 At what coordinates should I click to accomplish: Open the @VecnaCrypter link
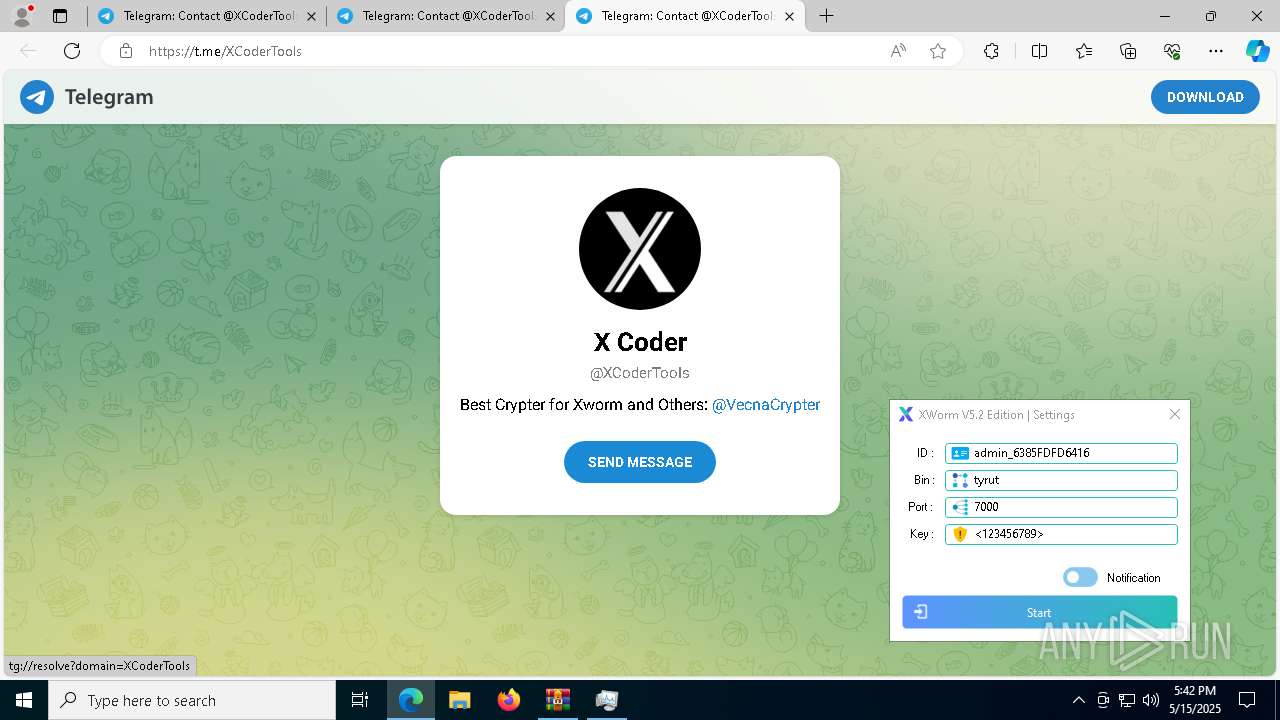point(766,405)
